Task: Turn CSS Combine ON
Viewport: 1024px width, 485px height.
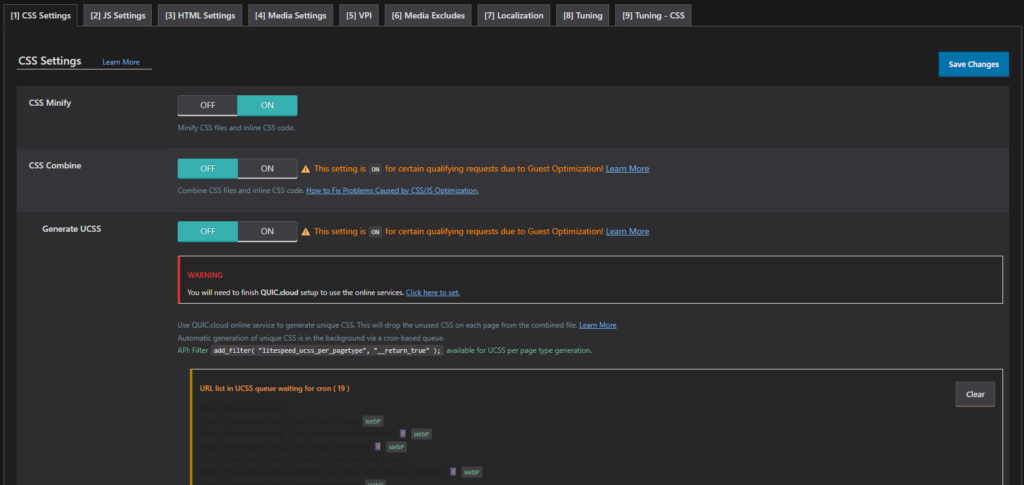Action: (x=267, y=168)
